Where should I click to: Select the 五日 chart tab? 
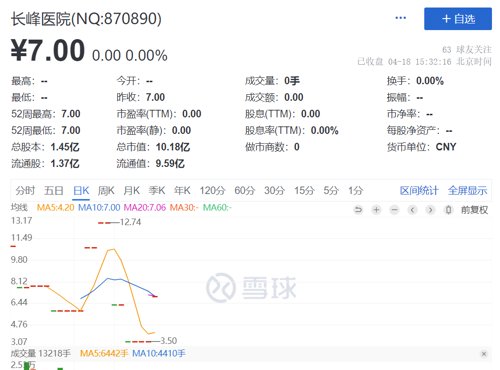coord(54,191)
